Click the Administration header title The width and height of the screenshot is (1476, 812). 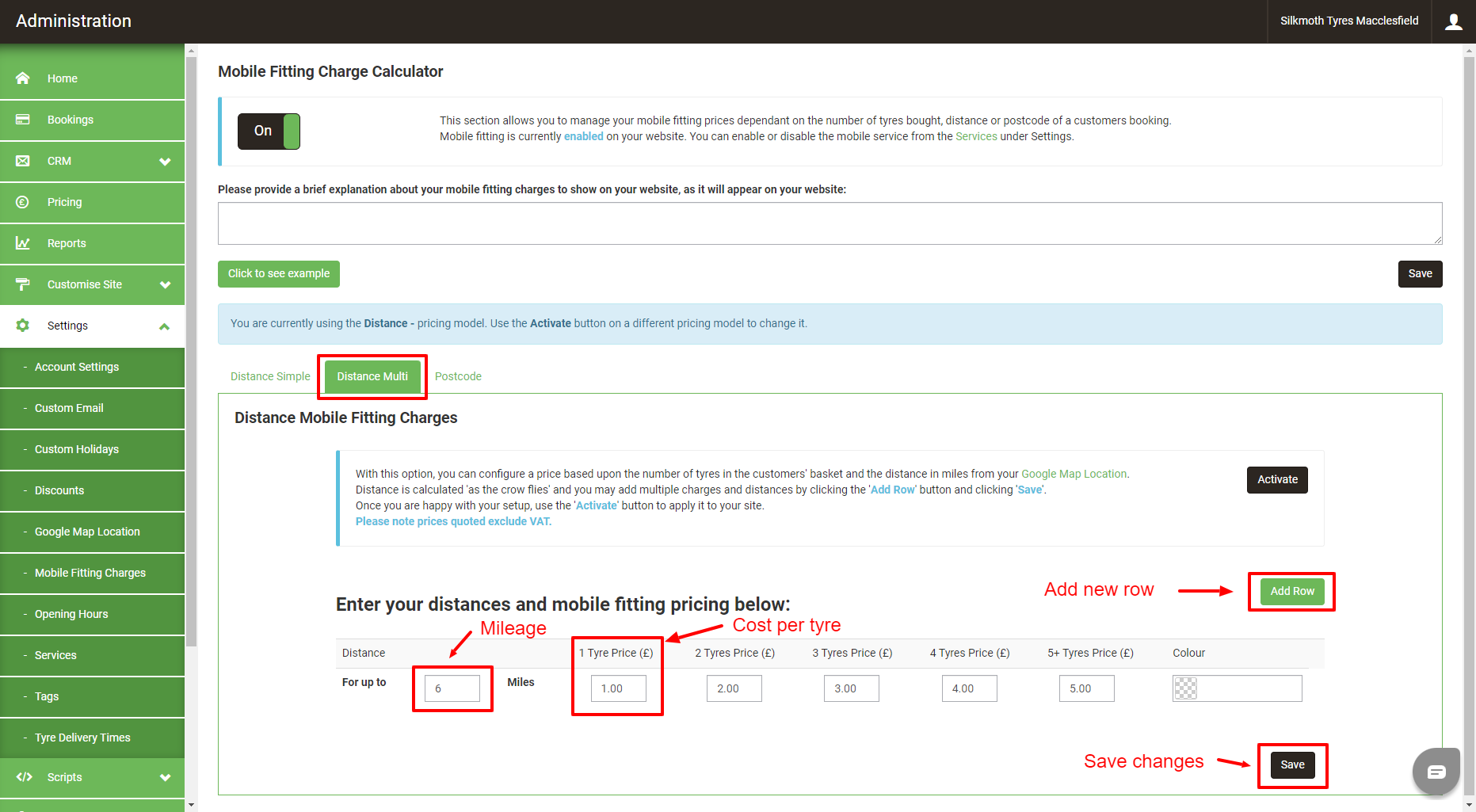click(x=74, y=21)
